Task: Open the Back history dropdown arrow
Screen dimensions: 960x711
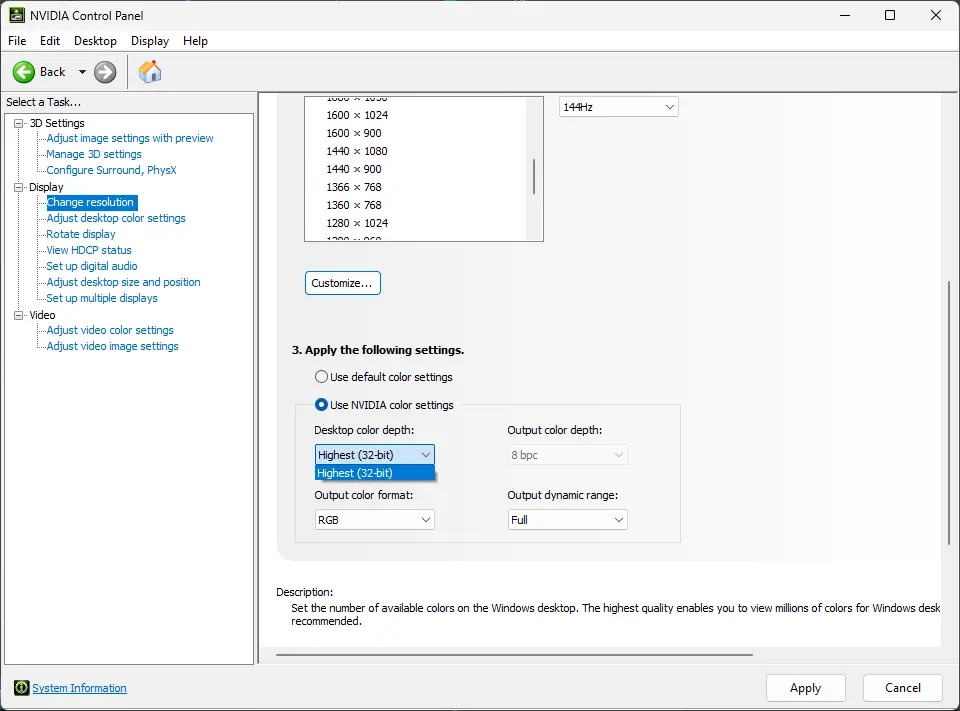Action: tap(82, 72)
